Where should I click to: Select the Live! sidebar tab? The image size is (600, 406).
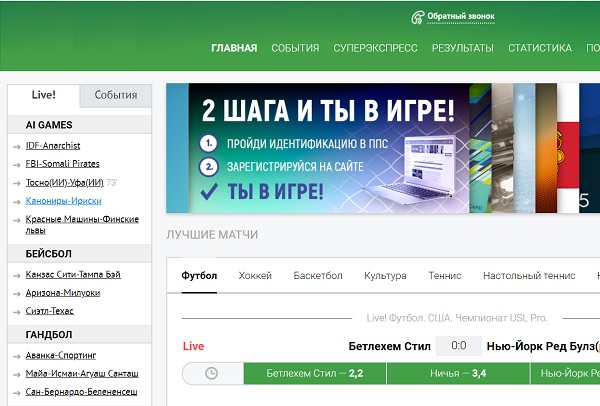point(44,95)
